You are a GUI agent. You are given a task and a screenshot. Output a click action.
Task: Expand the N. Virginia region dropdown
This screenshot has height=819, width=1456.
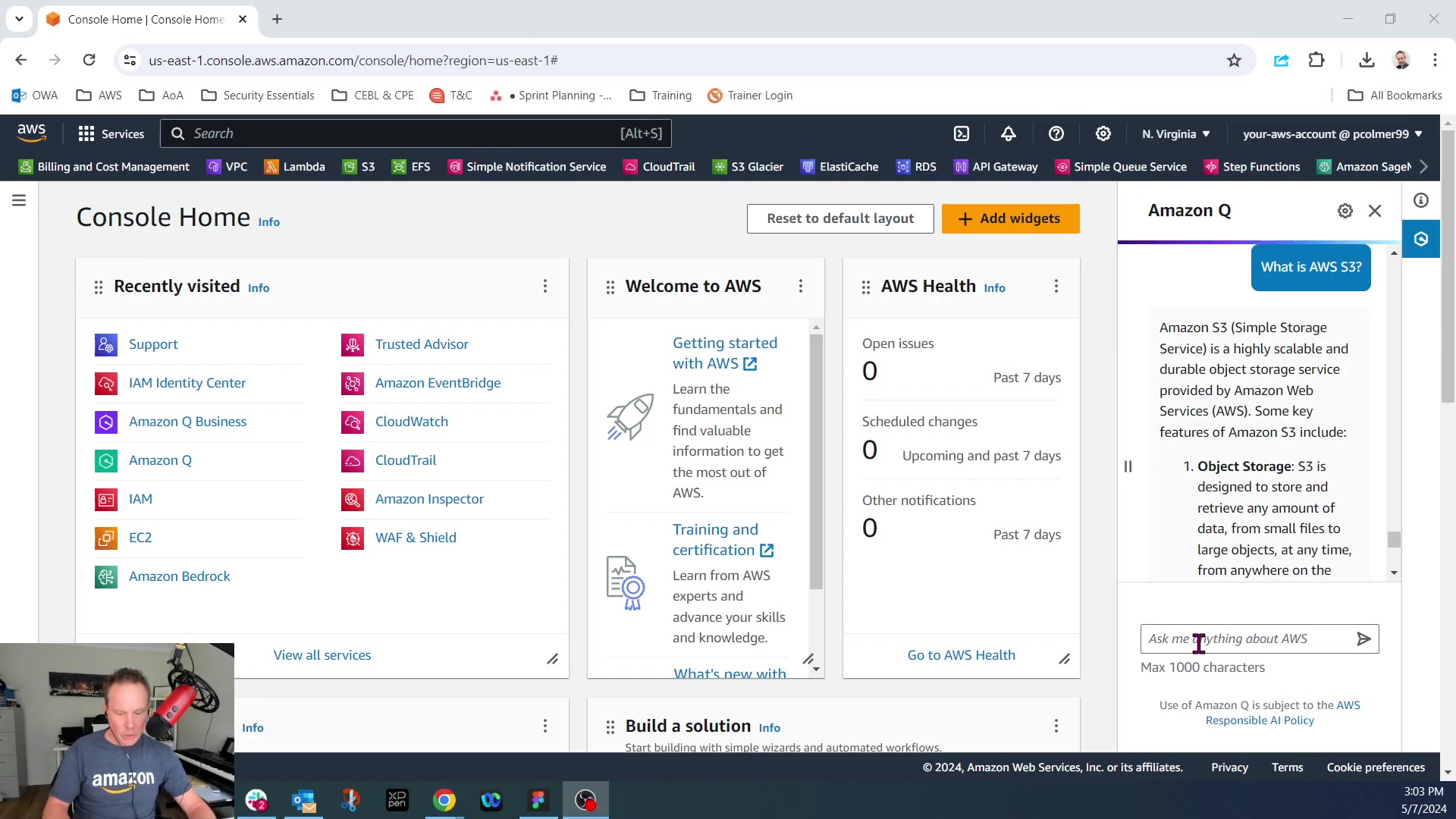tap(1176, 134)
